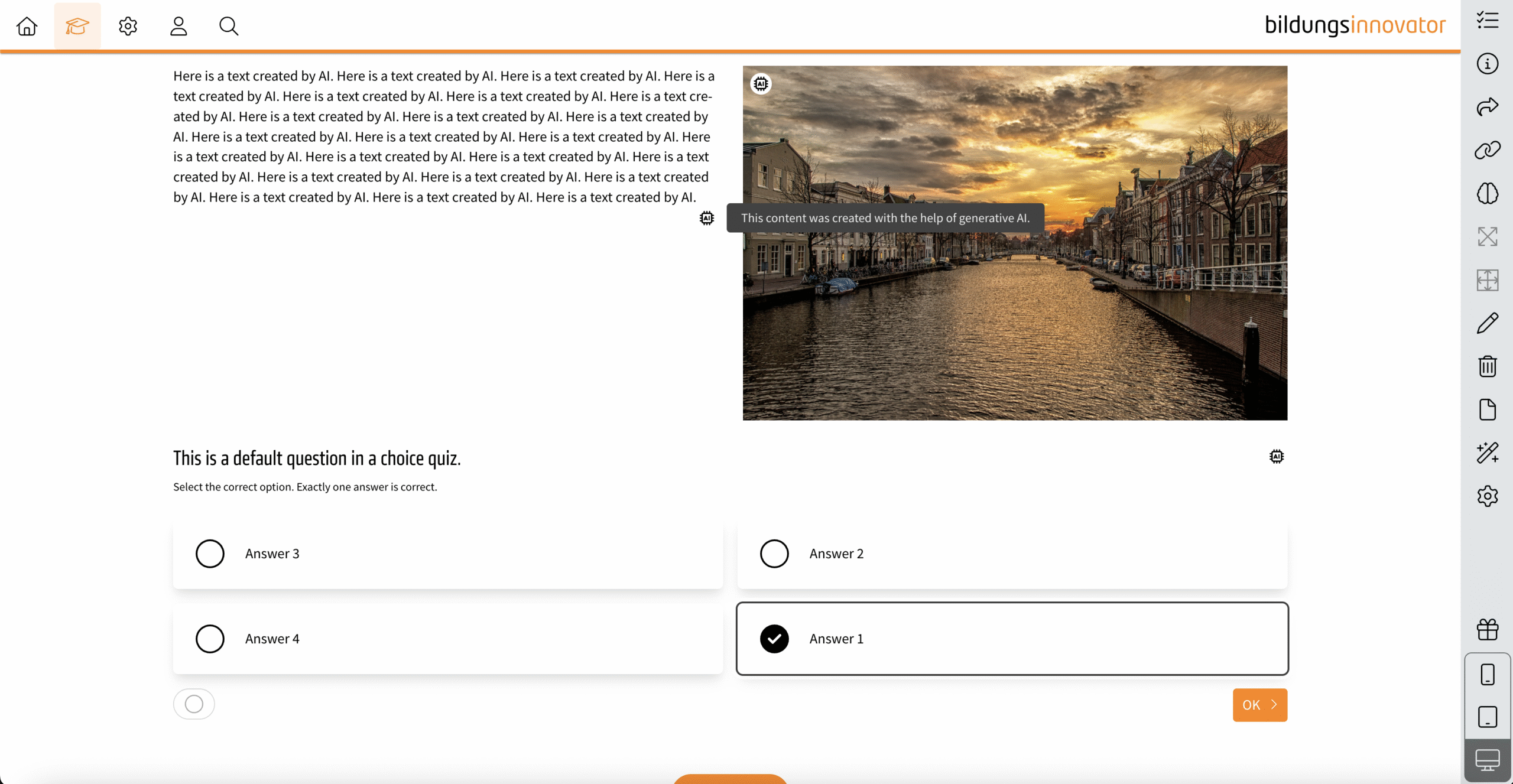Select the Answer 3 radio option
1513x784 pixels.
(210, 554)
